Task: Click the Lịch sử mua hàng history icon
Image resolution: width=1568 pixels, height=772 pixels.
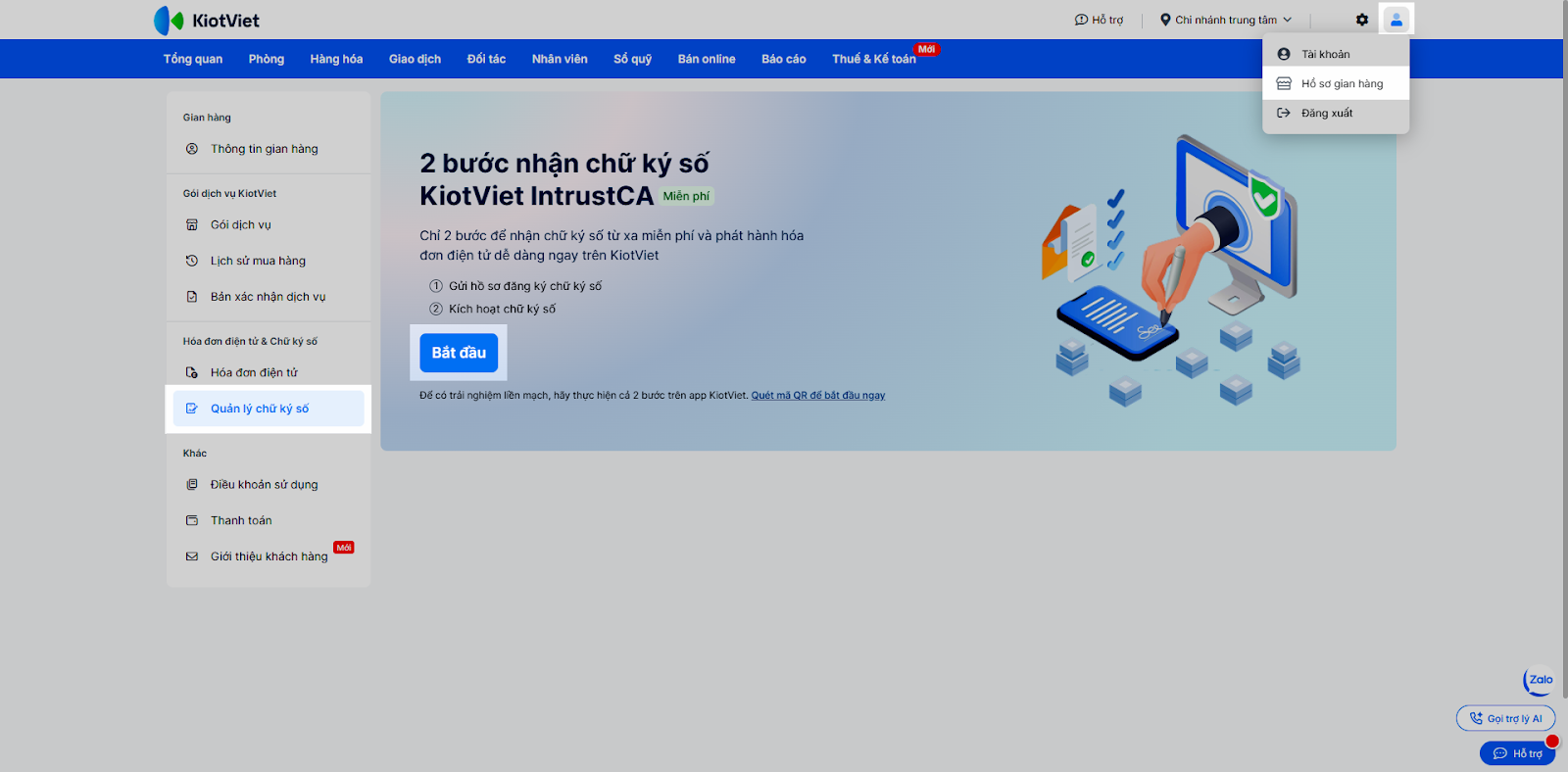Action: [192, 261]
